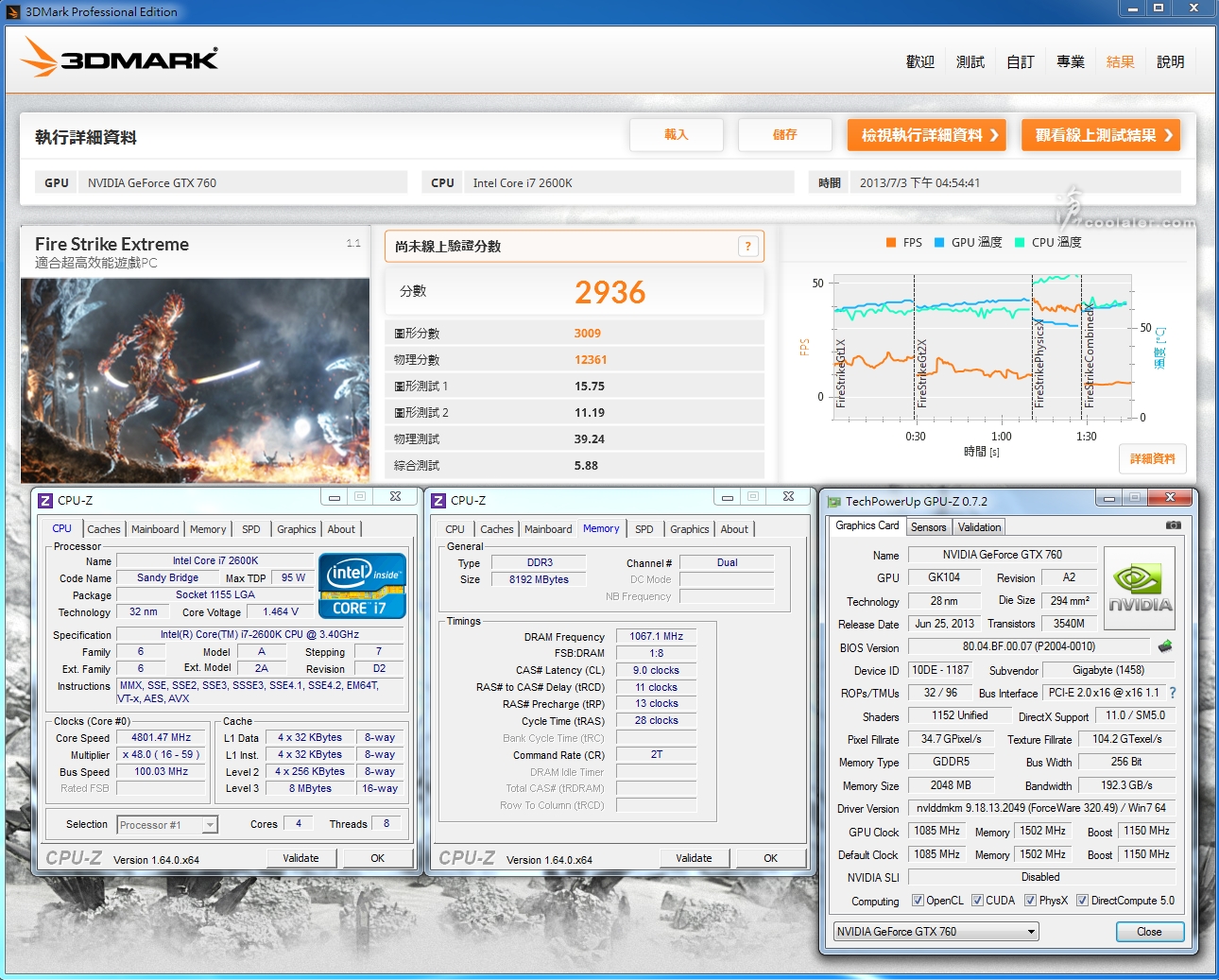
Task: Switch to Graphics tab in left CPU-Z
Action: pos(297,529)
